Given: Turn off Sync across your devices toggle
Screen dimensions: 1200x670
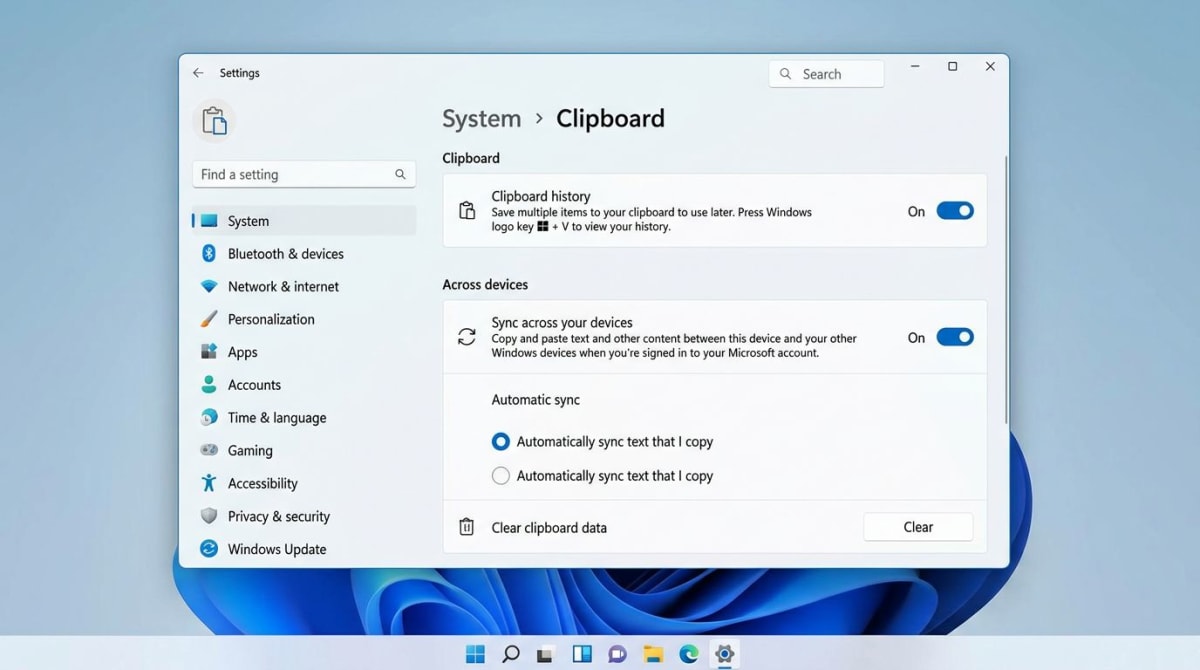Looking at the screenshot, I should coord(955,337).
